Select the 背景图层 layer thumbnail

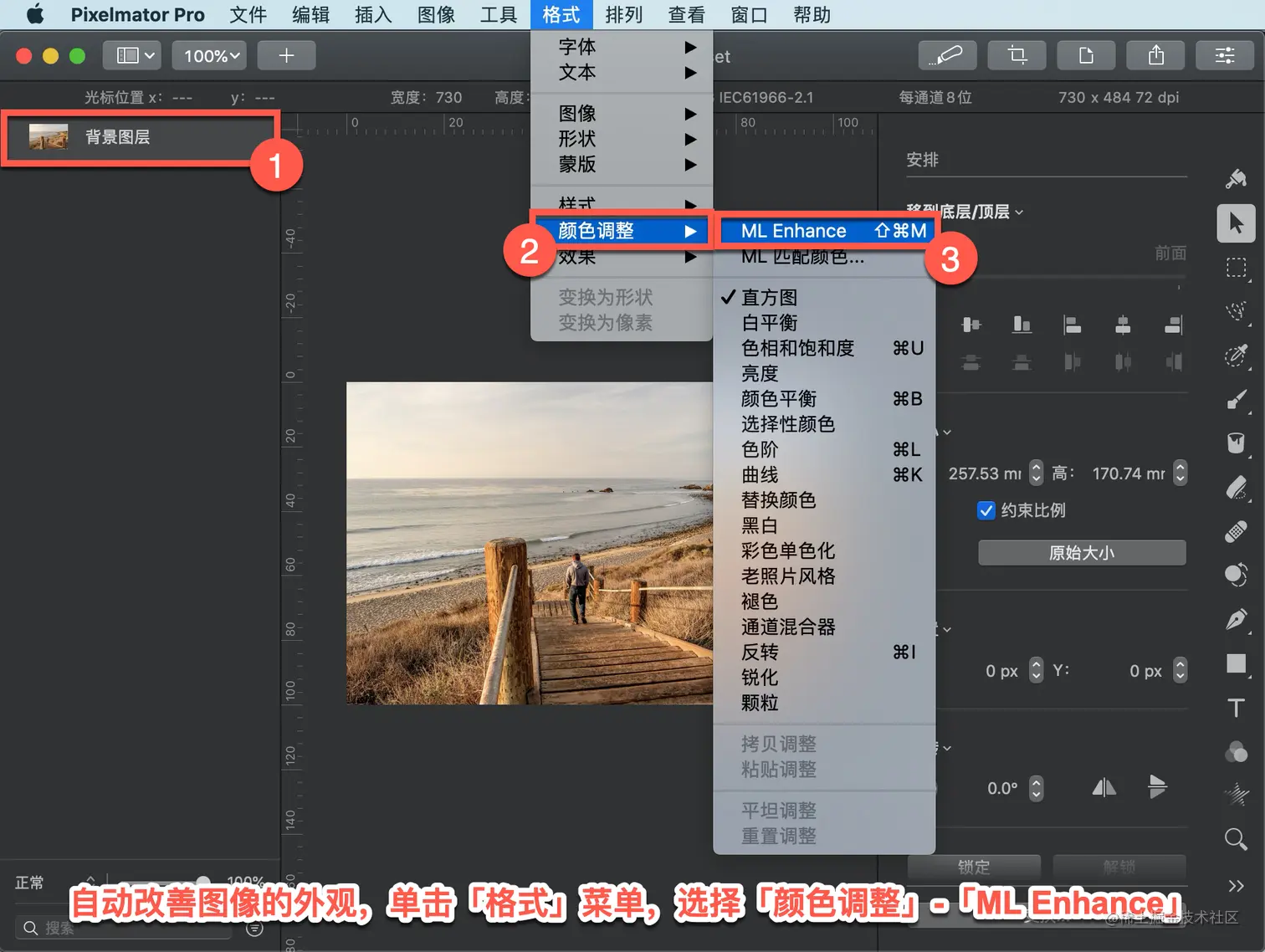[x=49, y=136]
